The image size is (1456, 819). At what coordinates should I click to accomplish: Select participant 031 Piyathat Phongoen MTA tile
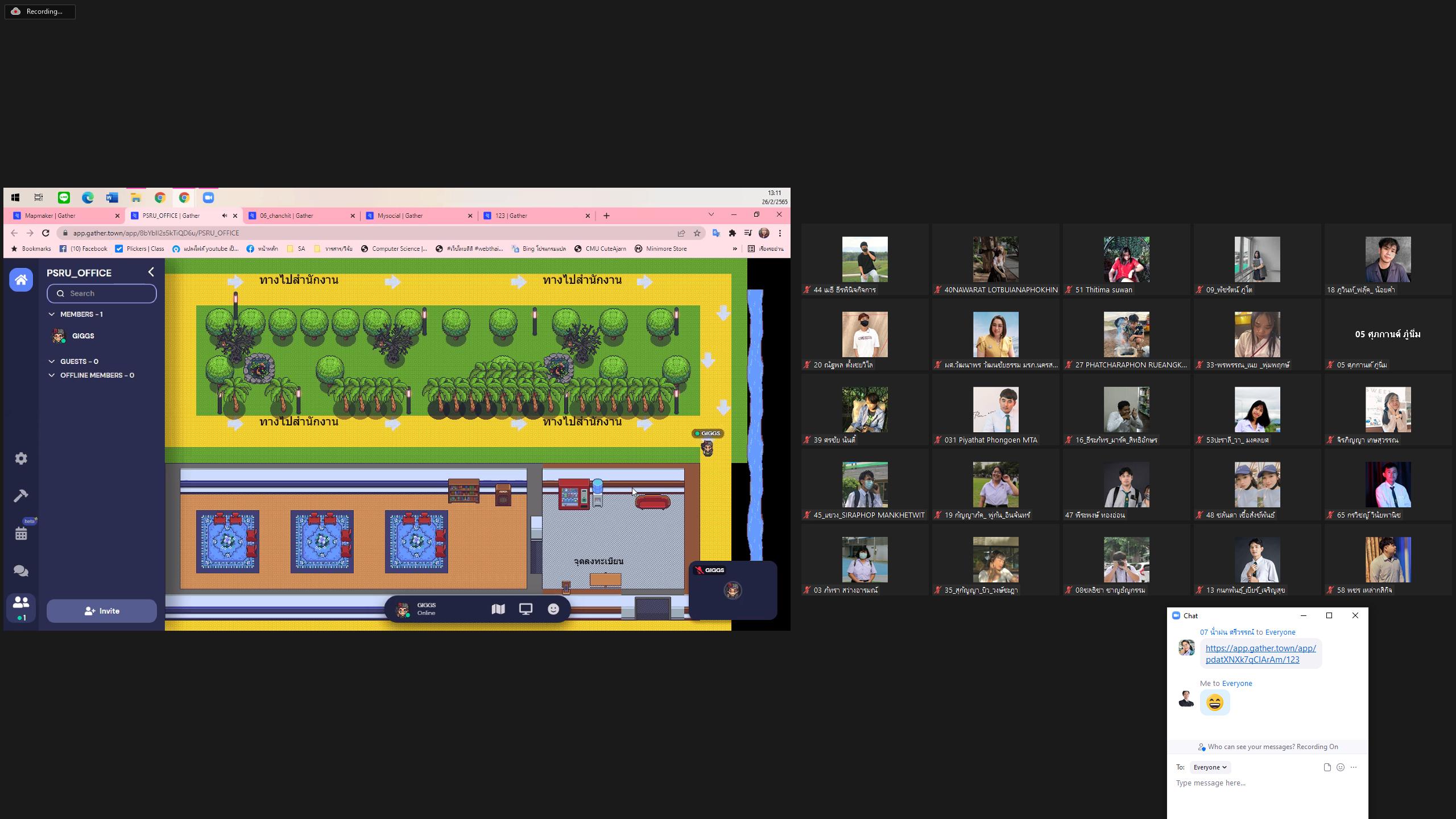click(995, 409)
